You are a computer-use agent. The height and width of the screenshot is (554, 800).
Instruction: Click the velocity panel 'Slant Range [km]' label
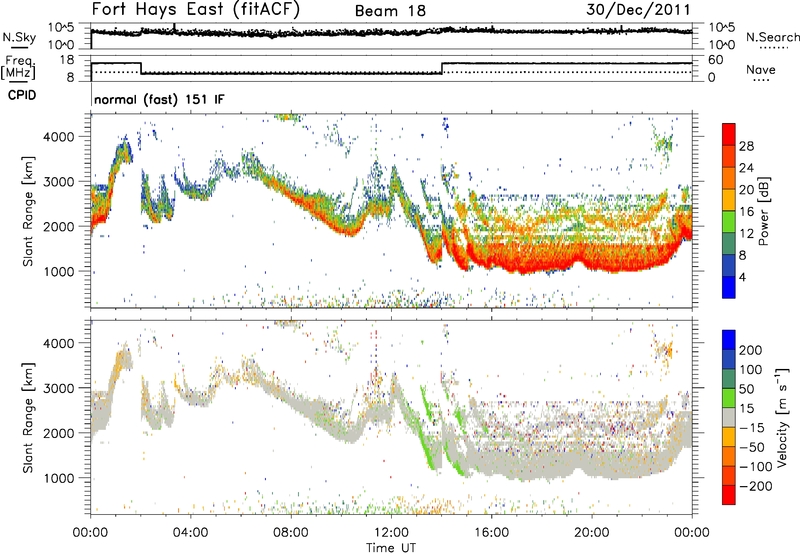point(28,417)
